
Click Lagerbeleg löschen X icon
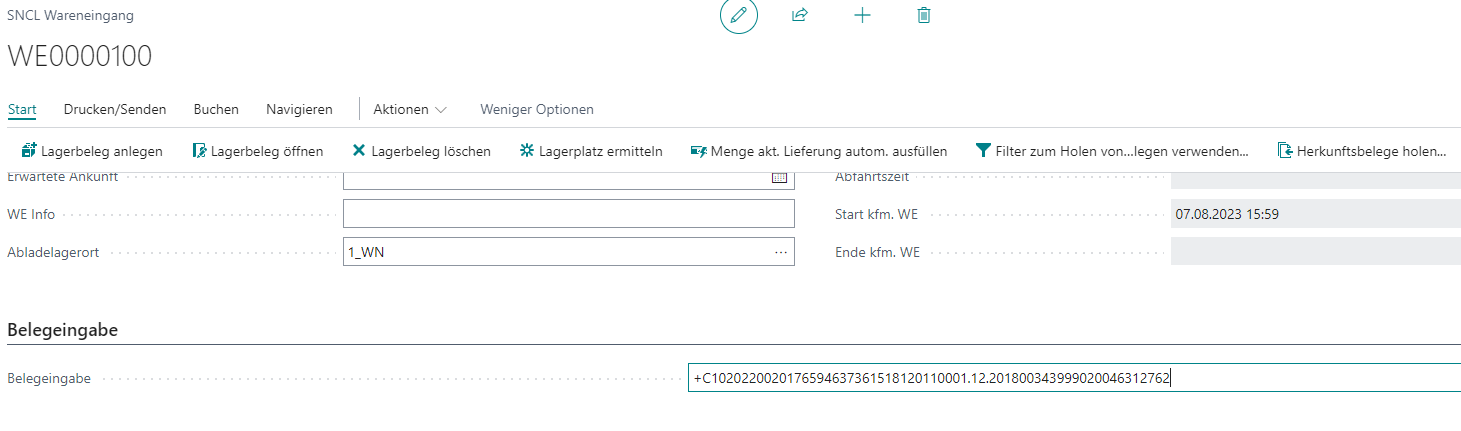click(359, 151)
